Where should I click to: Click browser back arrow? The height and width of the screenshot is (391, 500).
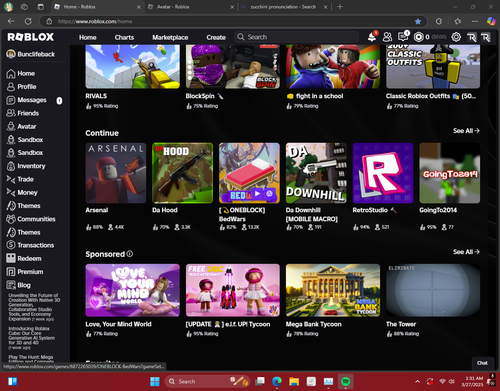pos(11,21)
